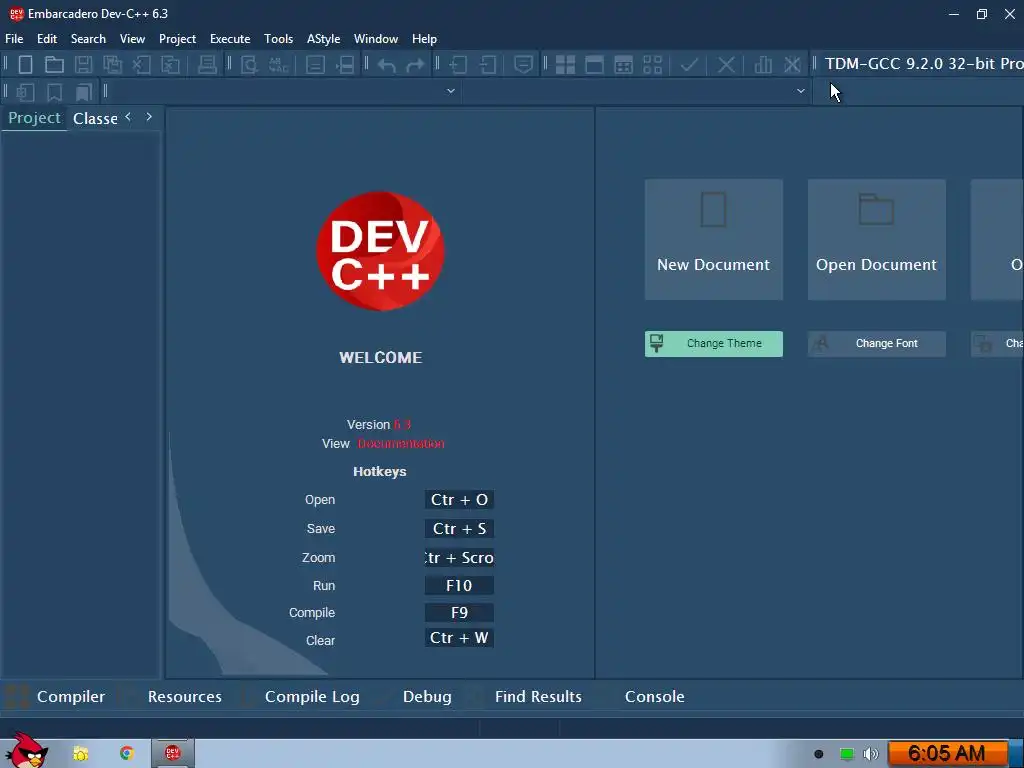Click the X stop toolbar icon
Image resolution: width=1024 pixels, height=768 pixels.
point(726,65)
